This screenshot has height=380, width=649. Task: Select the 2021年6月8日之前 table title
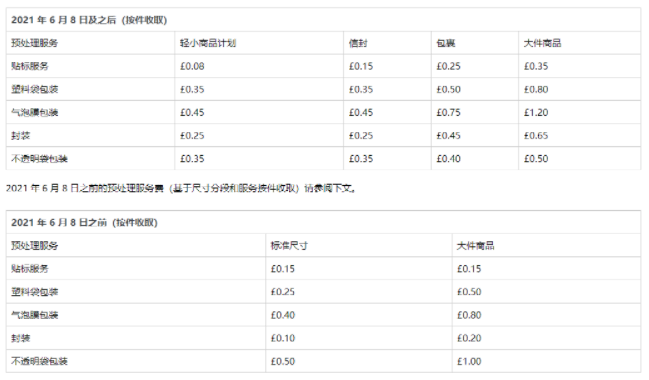point(84,223)
